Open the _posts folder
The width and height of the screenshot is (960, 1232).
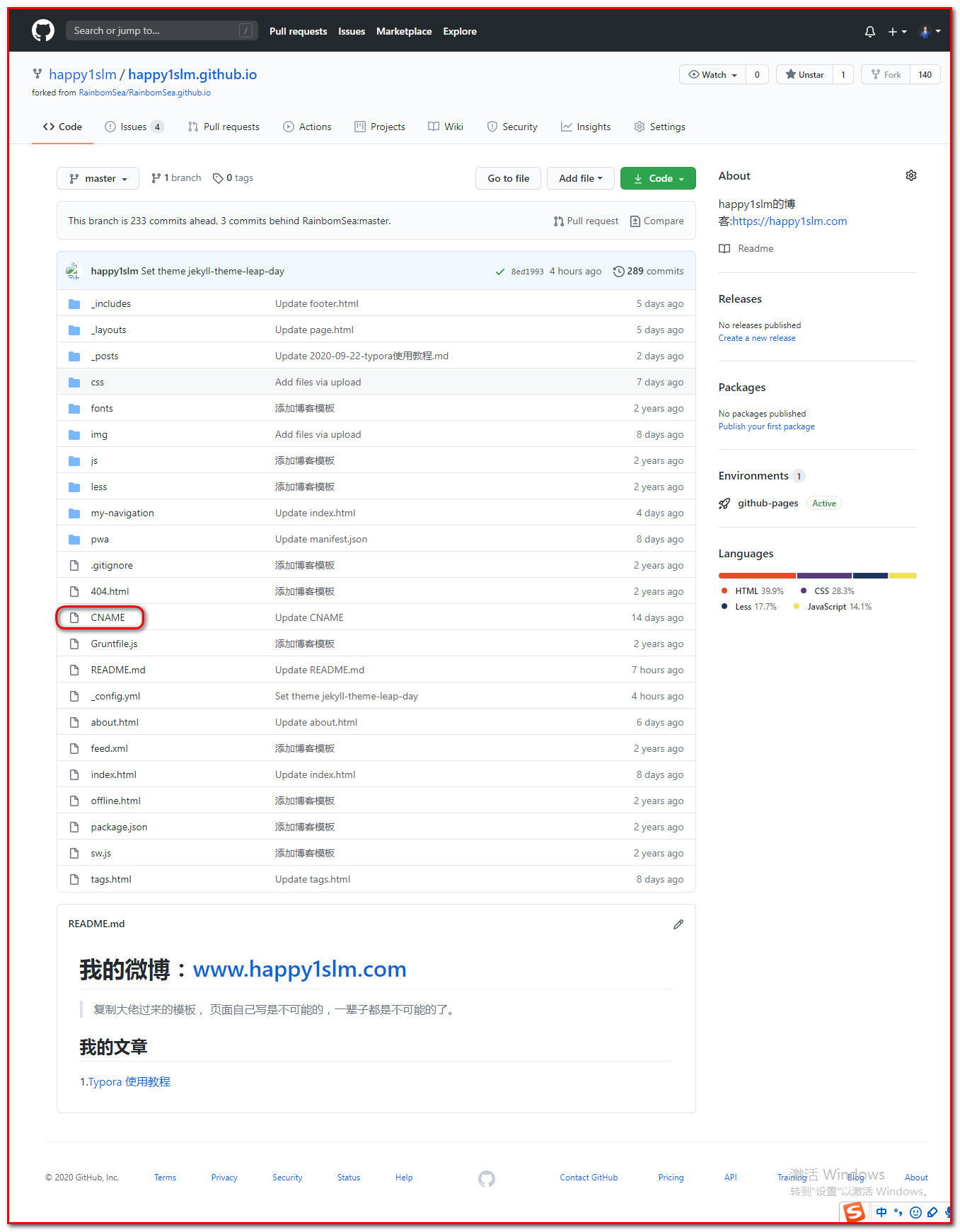[x=105, y=356]
